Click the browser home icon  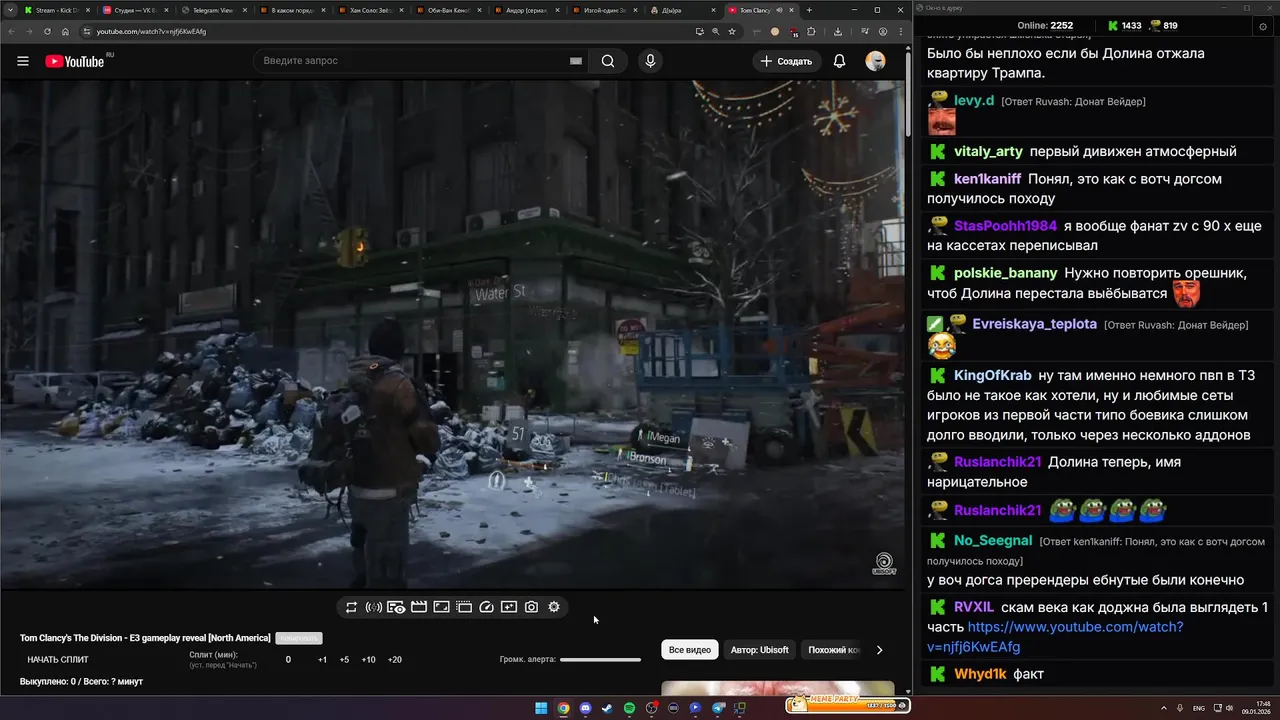(66, 31)
